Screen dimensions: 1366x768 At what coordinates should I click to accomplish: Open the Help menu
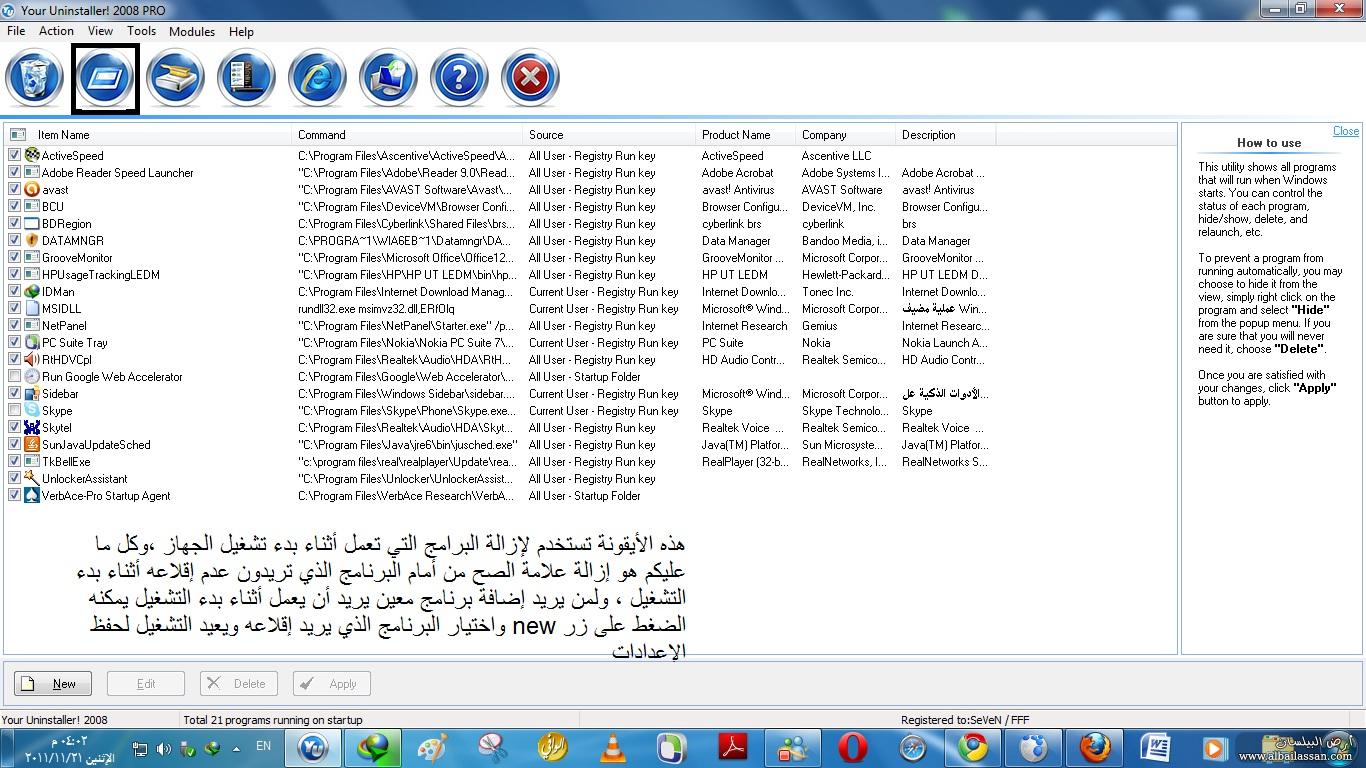[241, 31]
